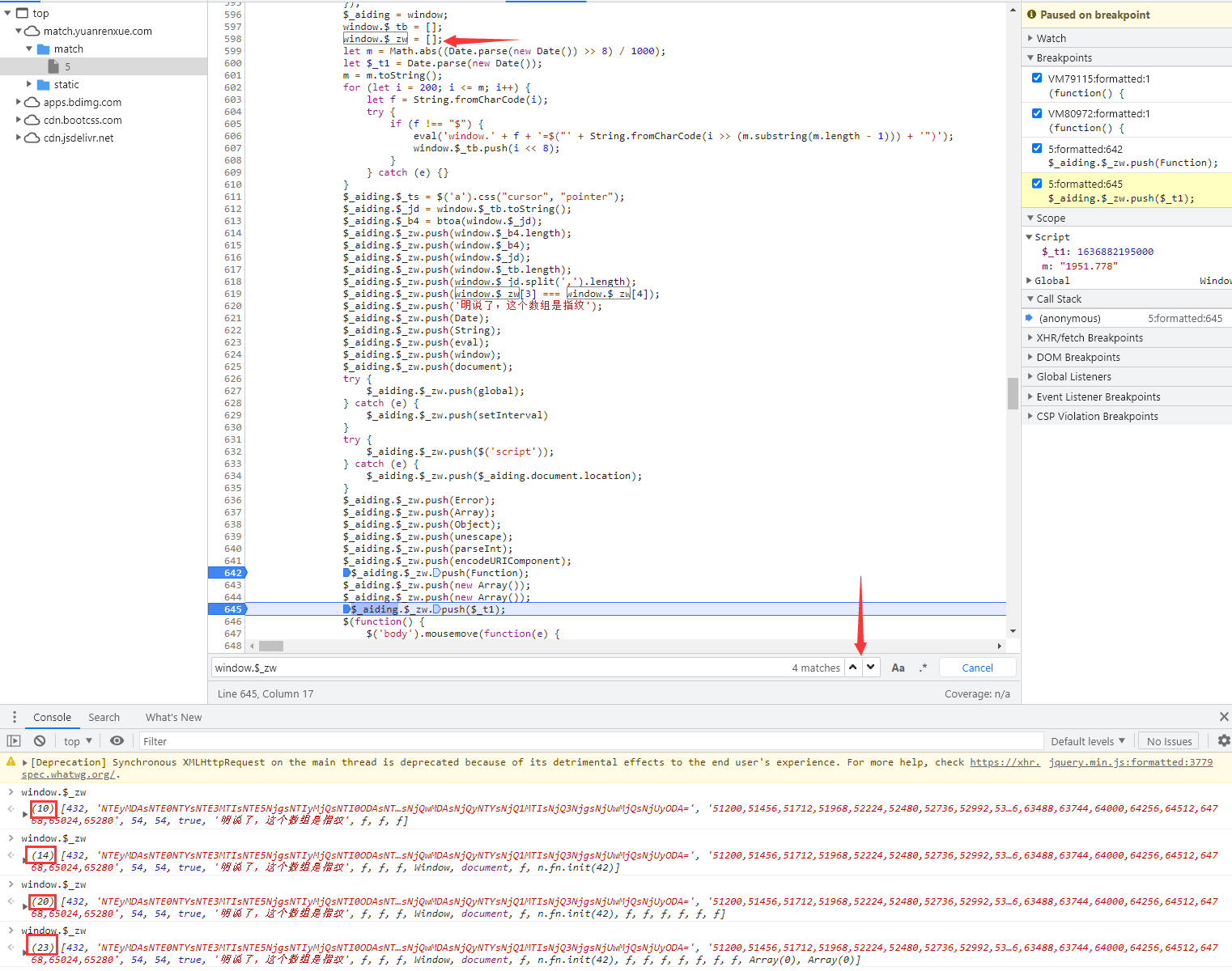Open the What's New tab
1232x971 pixels.
point(173,718)
